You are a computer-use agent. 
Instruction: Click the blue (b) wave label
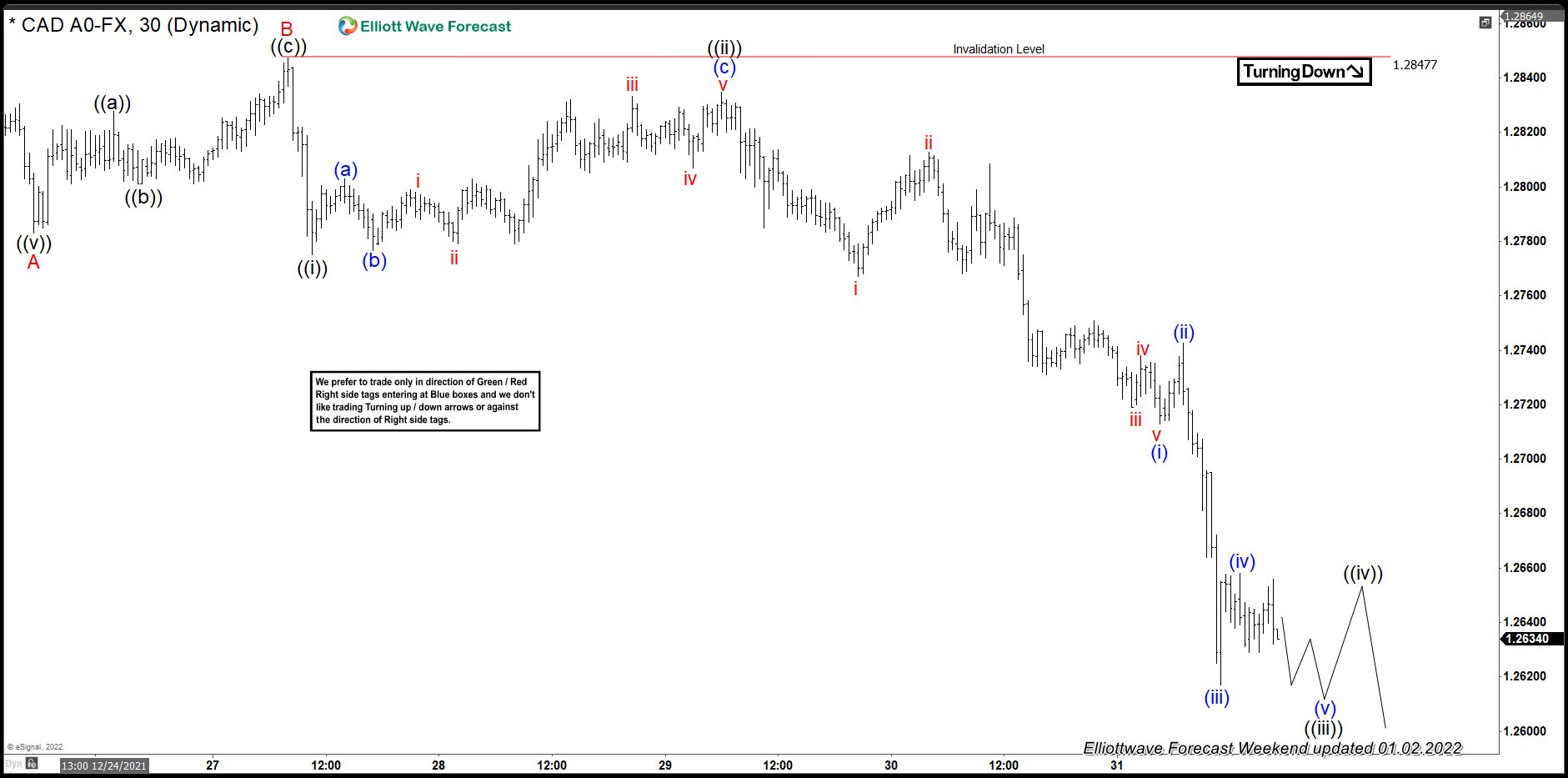[x=374, y=260]
